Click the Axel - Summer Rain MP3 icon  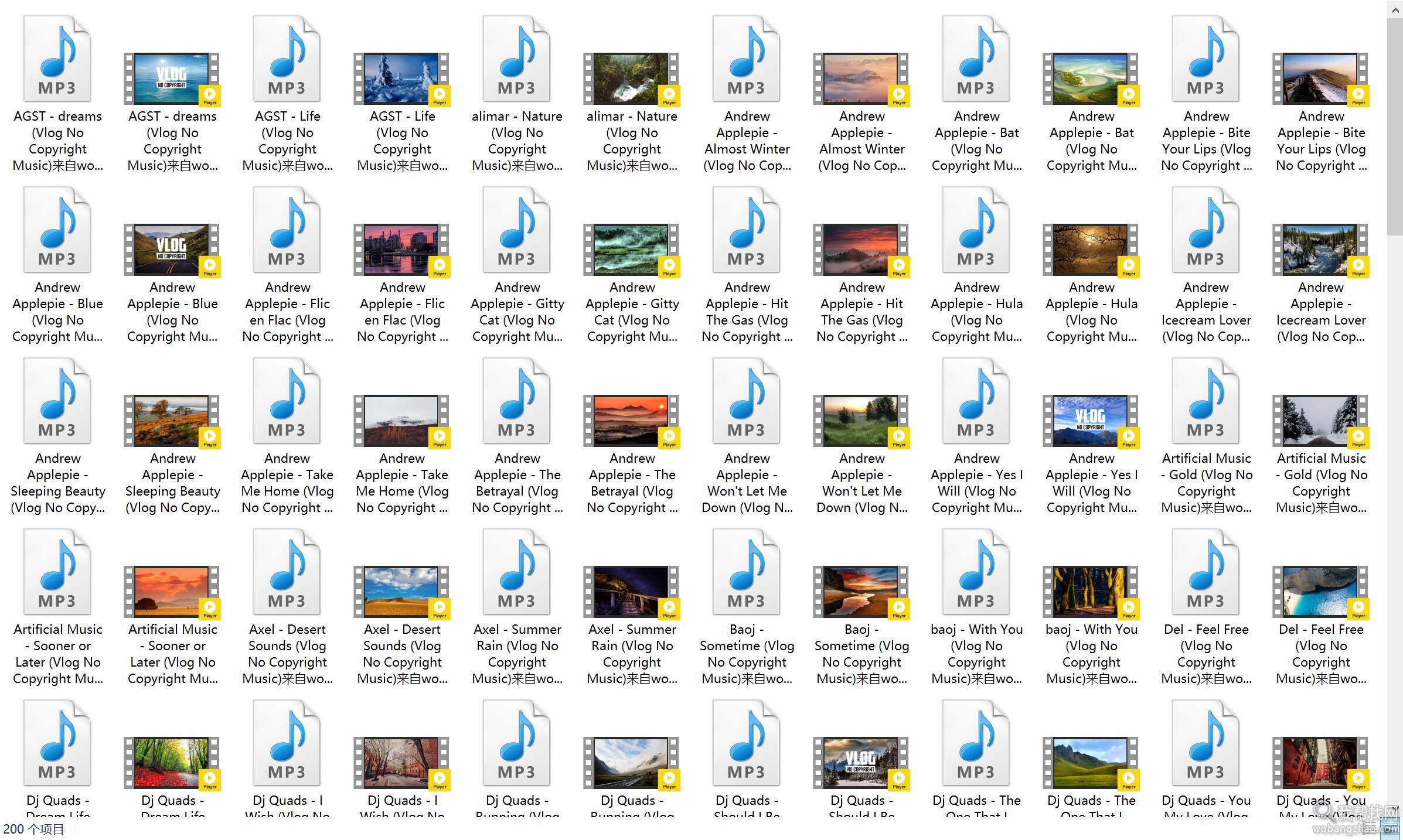tap(516, 572)
